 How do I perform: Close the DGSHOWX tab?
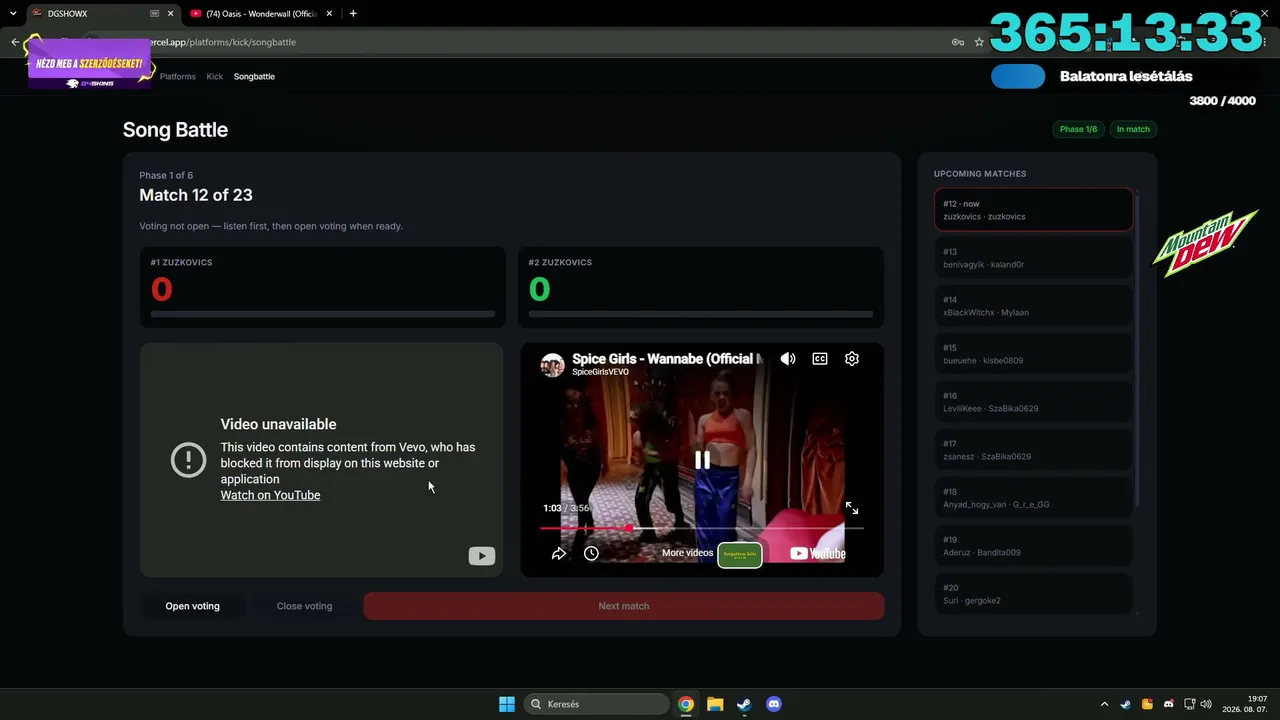coord(170,14)
